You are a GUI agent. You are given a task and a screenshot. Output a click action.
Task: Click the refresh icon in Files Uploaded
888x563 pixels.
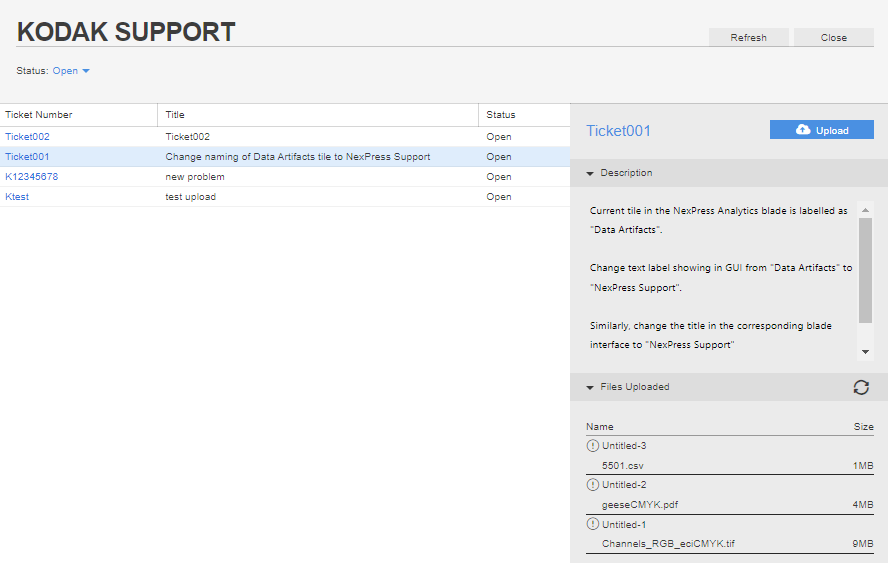861,387
